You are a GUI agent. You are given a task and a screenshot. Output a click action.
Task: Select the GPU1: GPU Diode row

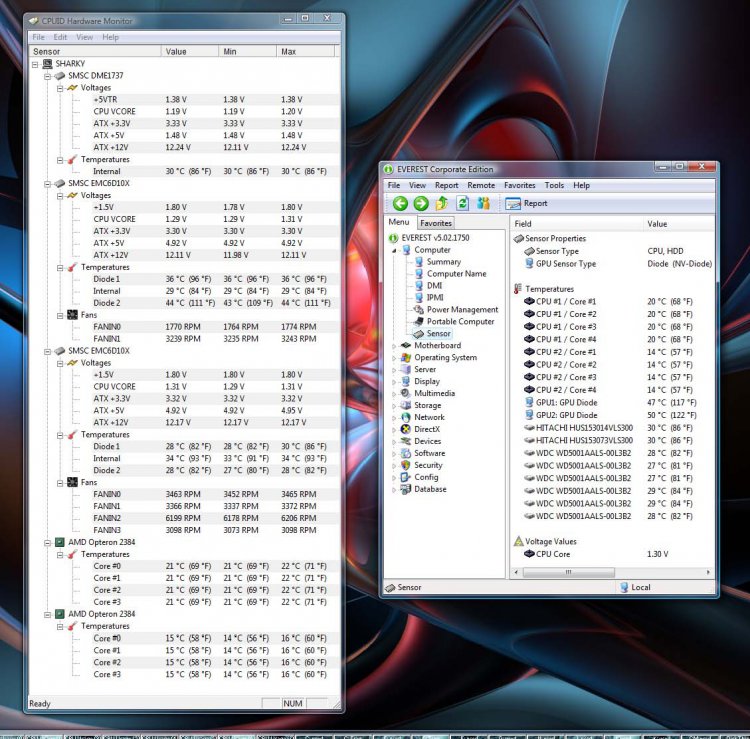tap(611, 402)
